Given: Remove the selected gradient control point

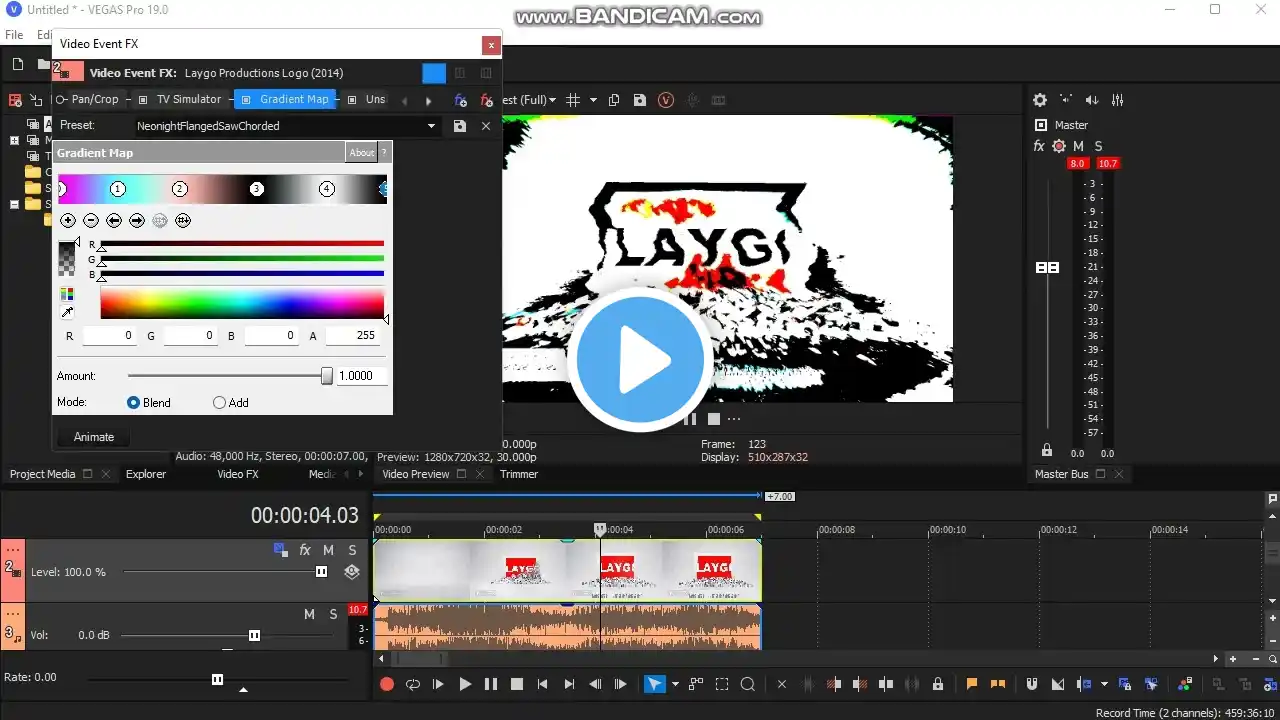Looking at the screenshot, I should pyautogui.click(x=91, y=220).
